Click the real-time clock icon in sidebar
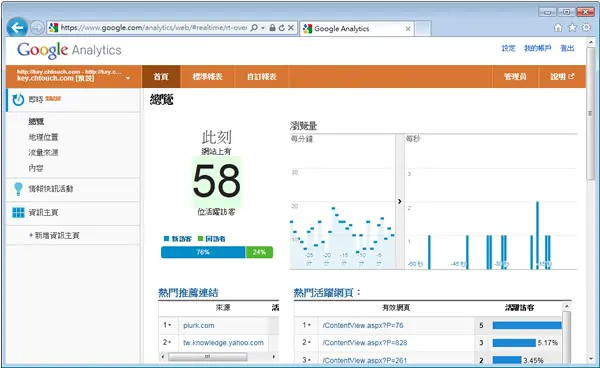600x368 pixels. tap(18, 100)
